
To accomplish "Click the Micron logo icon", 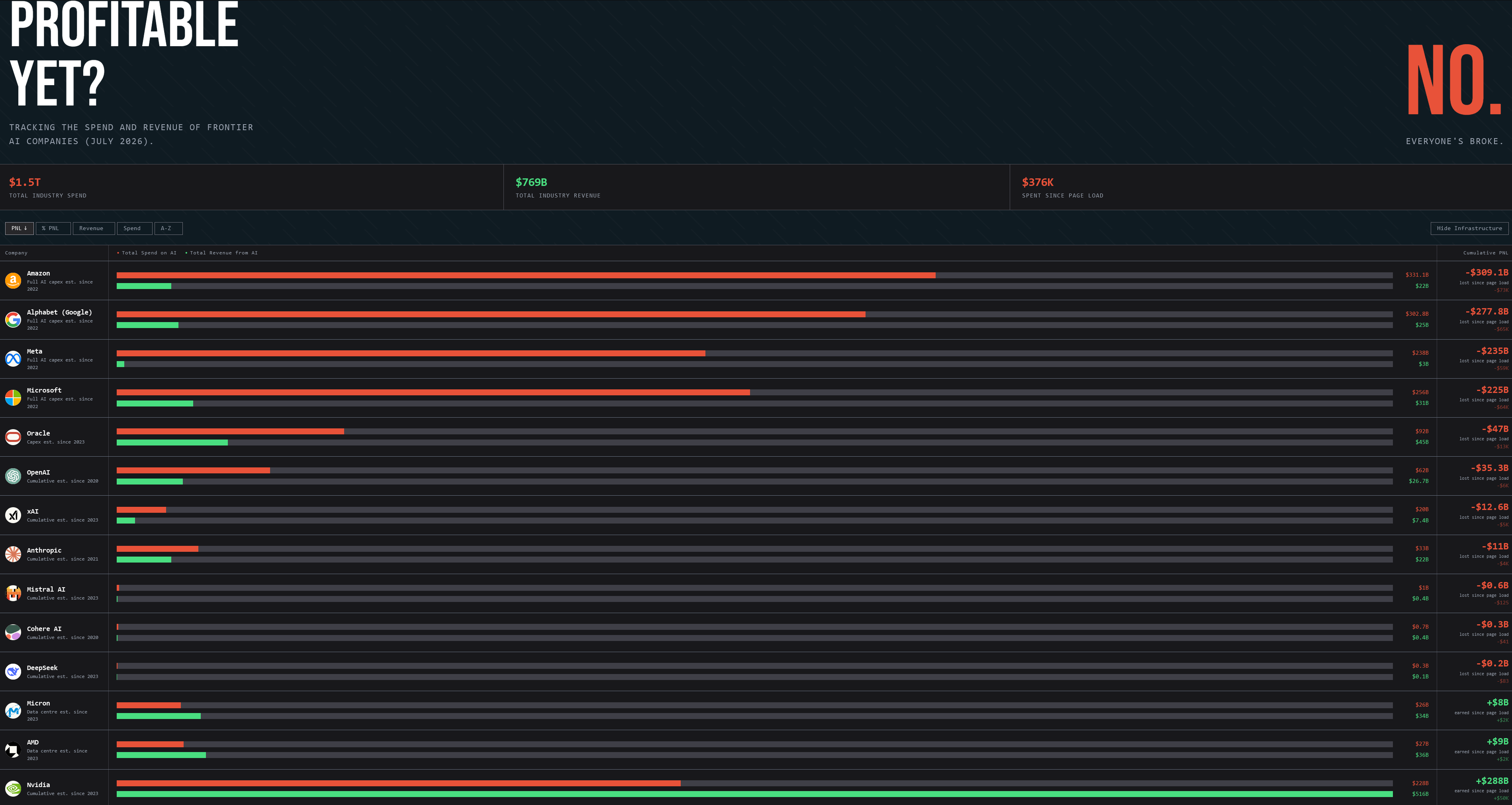I will 13,711.
